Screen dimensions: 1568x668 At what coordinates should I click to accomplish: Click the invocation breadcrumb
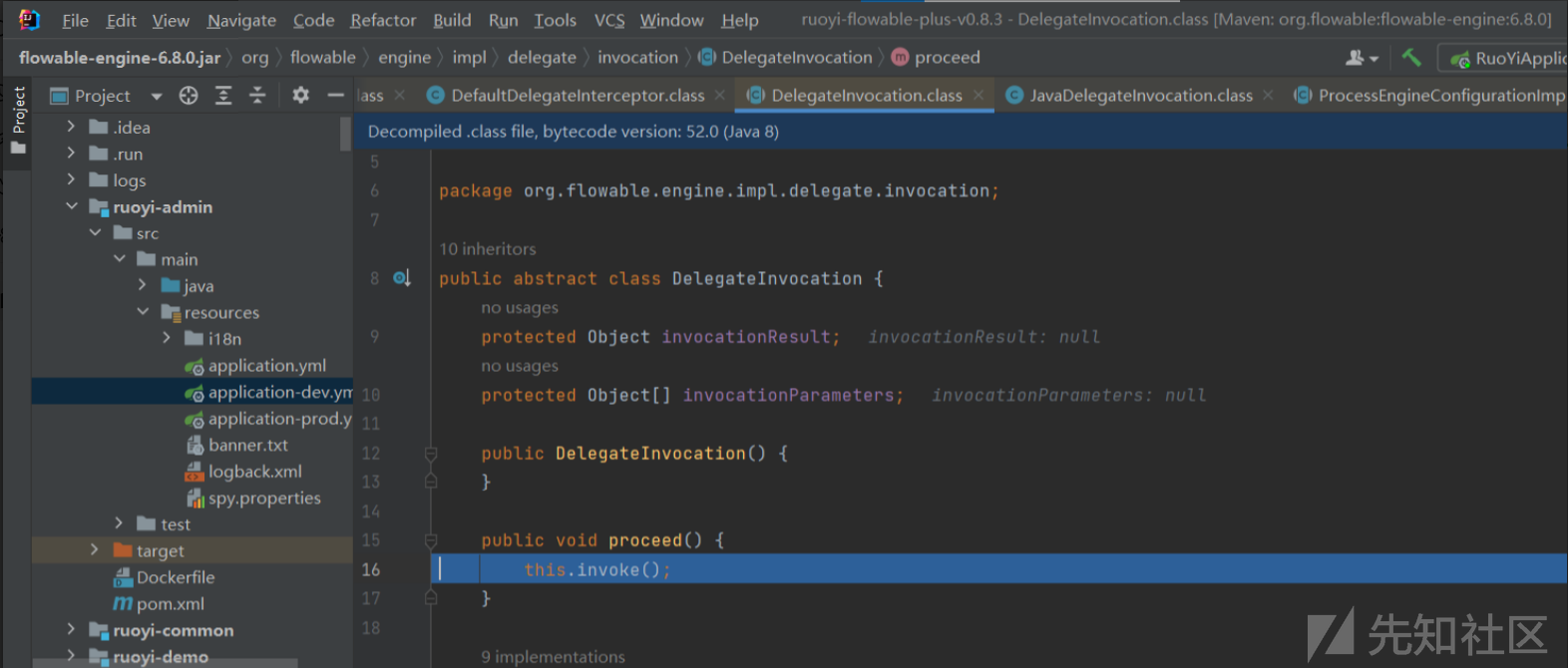click(x=637, y=58)
